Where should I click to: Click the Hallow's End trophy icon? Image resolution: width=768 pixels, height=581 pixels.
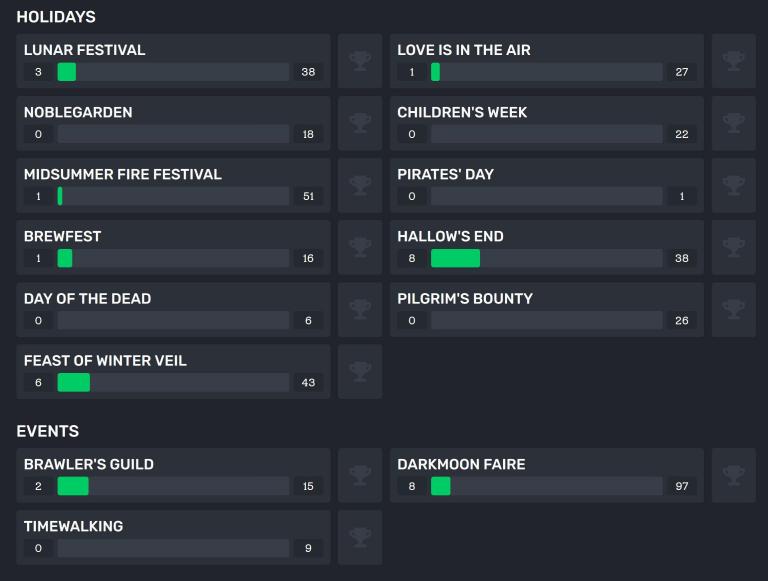coord(734,247)
